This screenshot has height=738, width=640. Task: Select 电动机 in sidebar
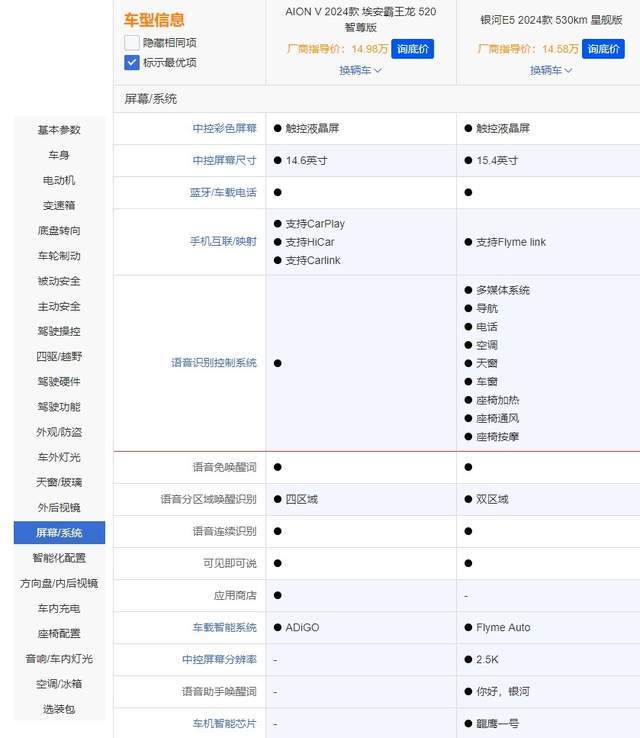[59, 180]
